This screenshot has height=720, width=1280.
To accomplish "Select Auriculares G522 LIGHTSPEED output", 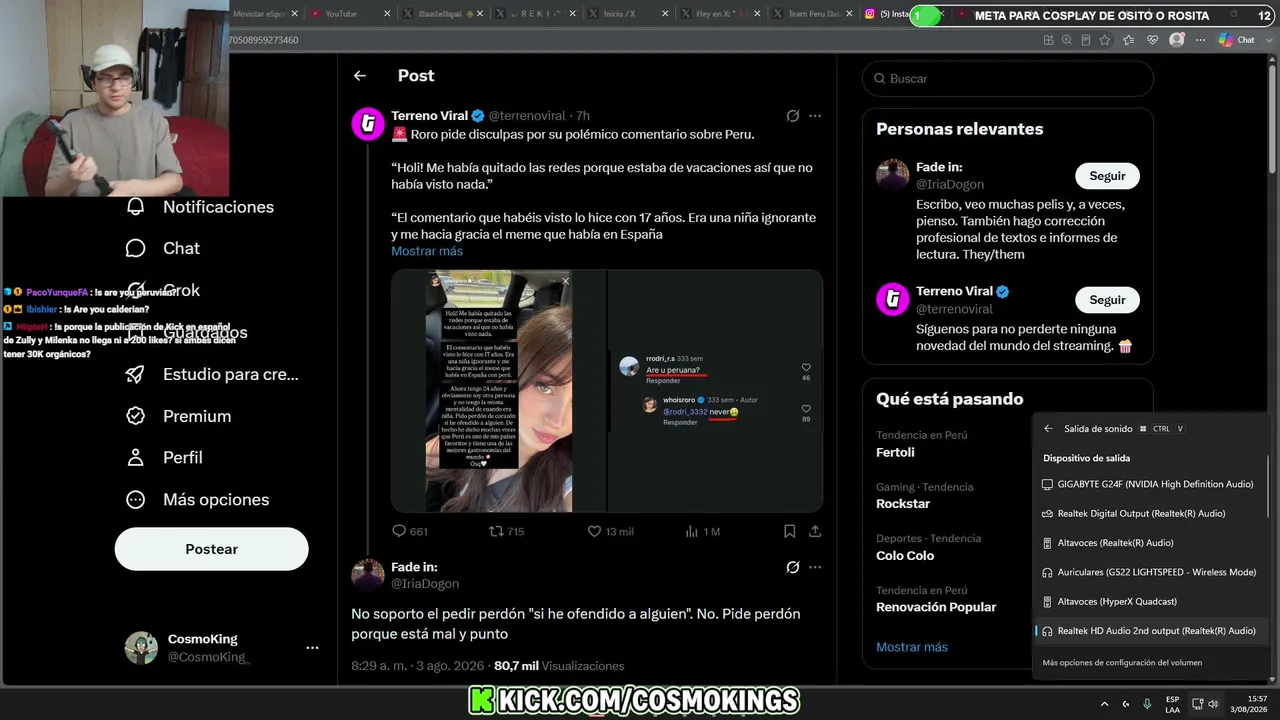I will coord(1148,572).
